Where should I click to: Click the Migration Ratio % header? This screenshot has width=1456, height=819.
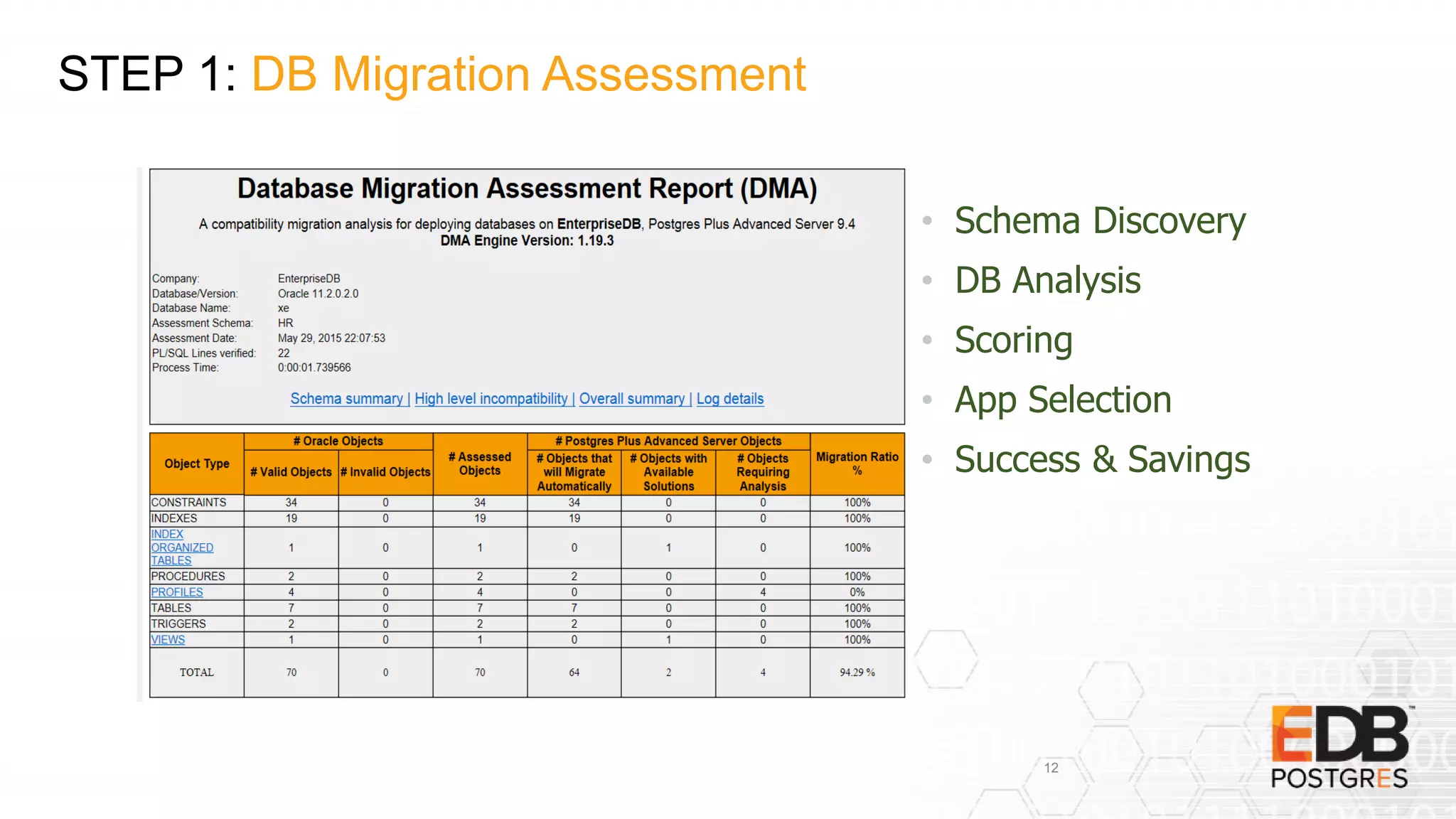tap(857, 464)
